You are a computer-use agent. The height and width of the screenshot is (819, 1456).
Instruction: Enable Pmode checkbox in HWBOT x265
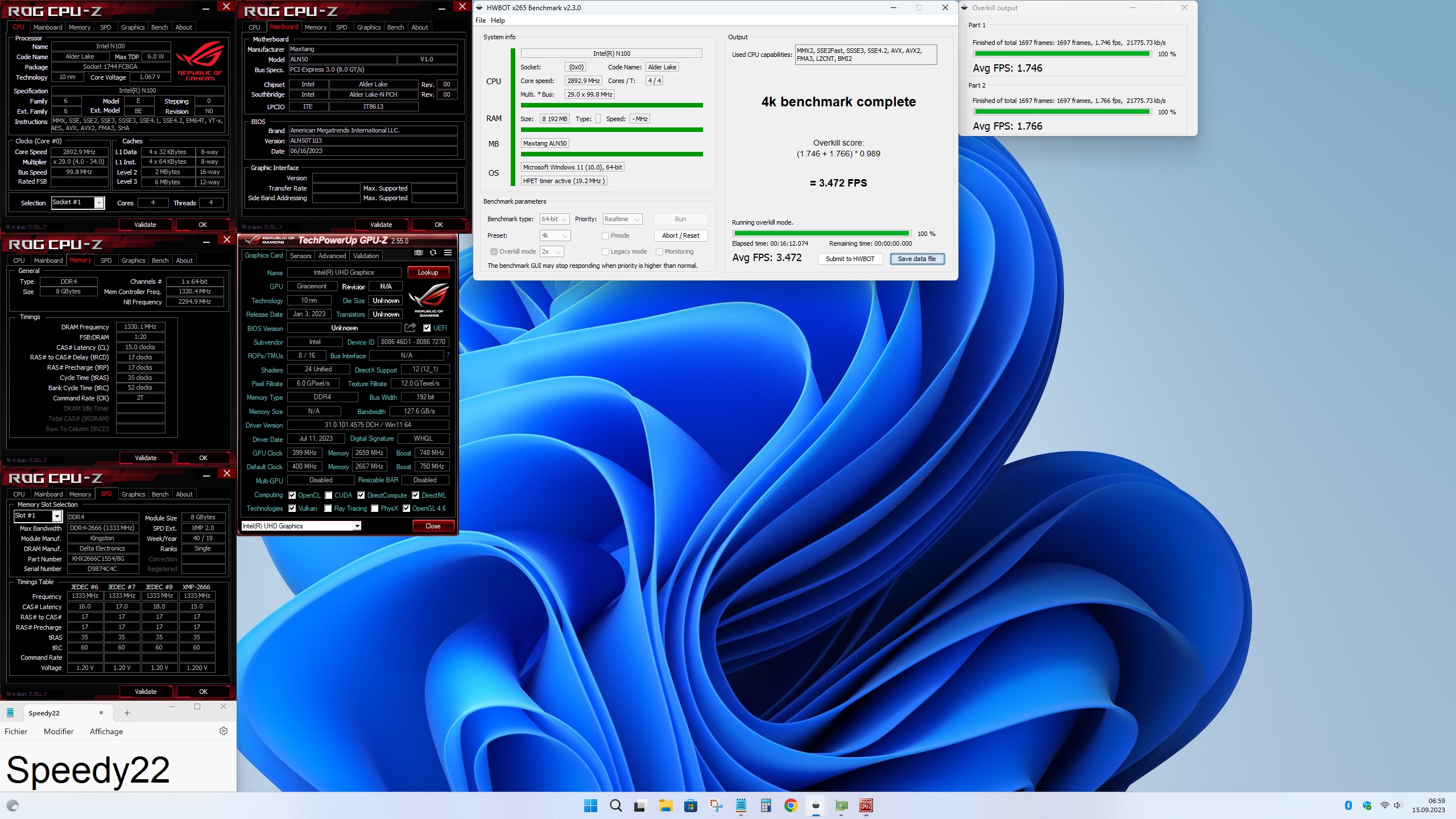[605, 235]
